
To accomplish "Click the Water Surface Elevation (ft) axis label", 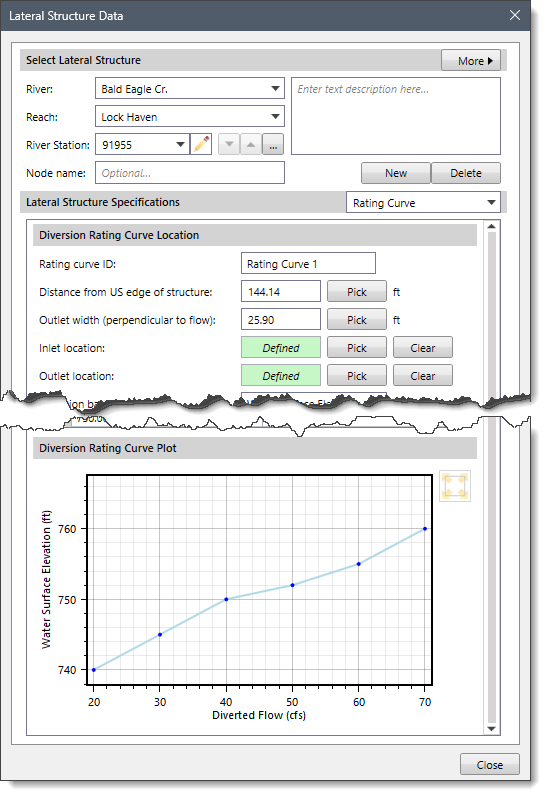I will (46, 579).
